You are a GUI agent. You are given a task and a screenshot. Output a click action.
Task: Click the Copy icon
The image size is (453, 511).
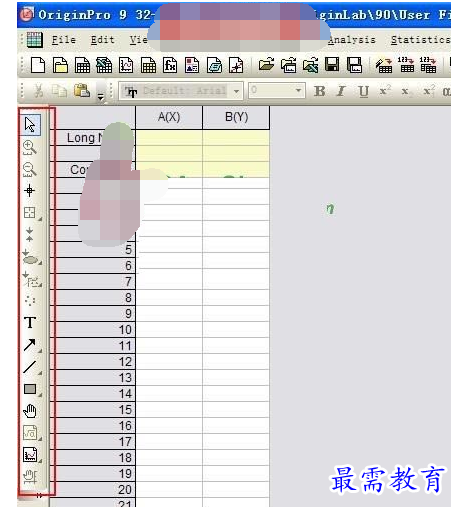click(x=60, y=90)
